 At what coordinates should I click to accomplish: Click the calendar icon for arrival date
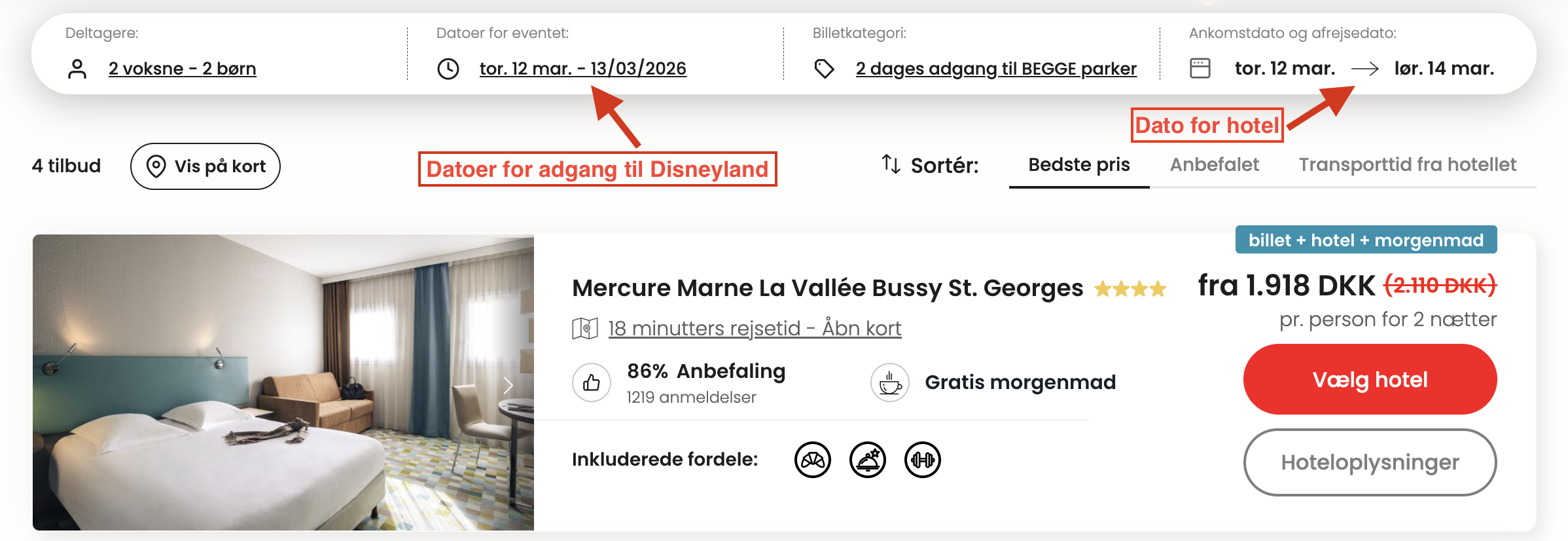[1200, 69]
